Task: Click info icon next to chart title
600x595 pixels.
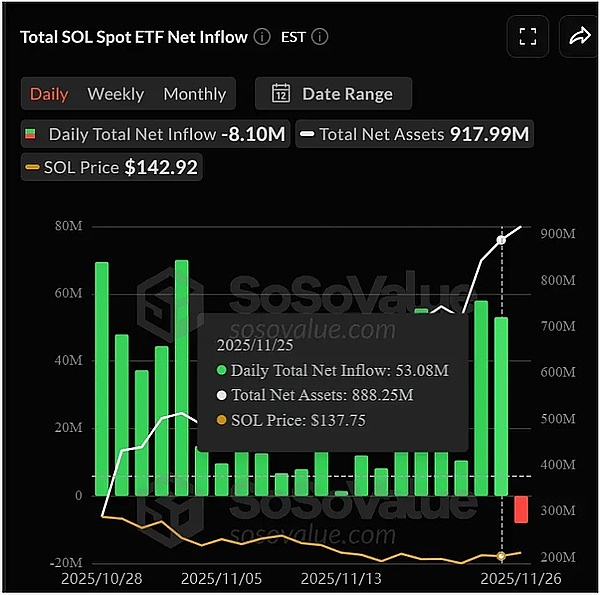Action: click(262, 37)
